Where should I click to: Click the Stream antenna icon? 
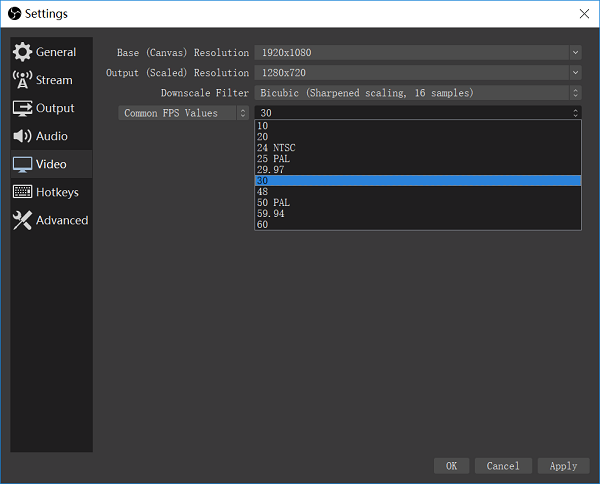(x=22, y=80)
